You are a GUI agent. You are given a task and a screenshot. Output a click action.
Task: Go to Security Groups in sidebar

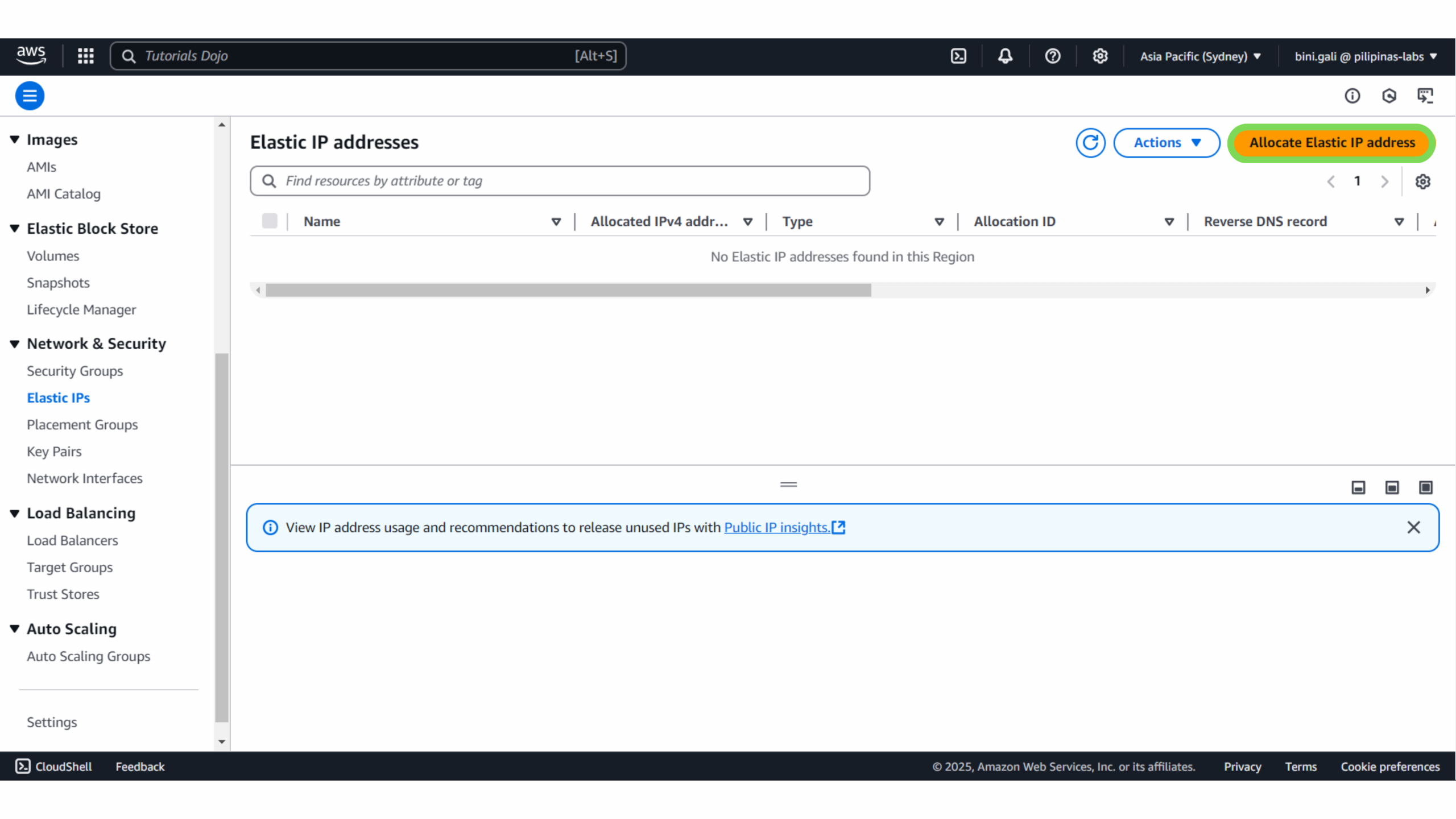coord(75,371)
